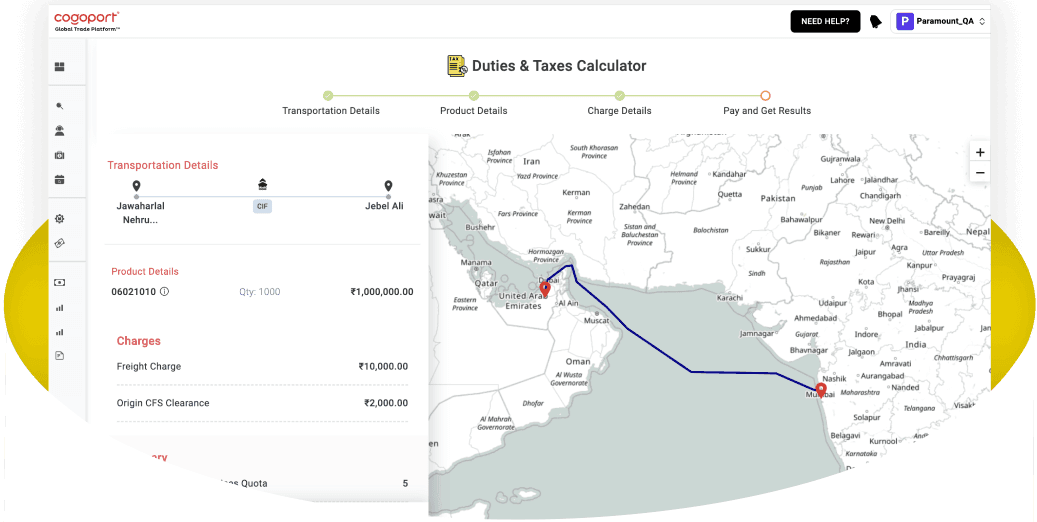Click the ship icon above CIF

[262, 185]
